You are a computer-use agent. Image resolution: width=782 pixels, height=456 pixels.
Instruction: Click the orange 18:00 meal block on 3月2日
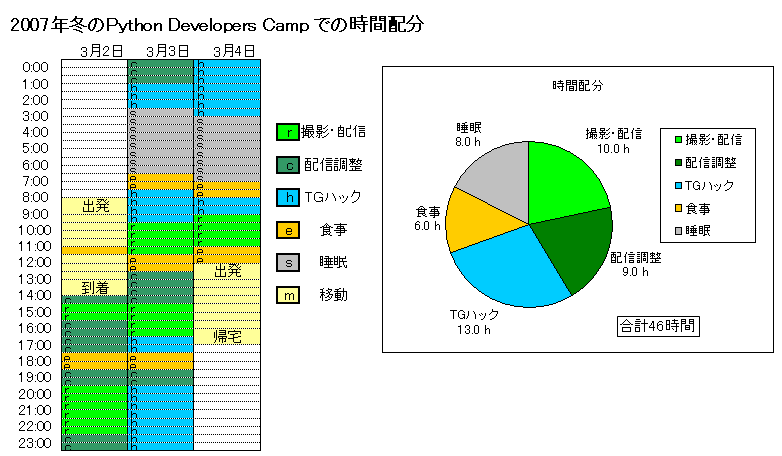click(x=95, y=361)
